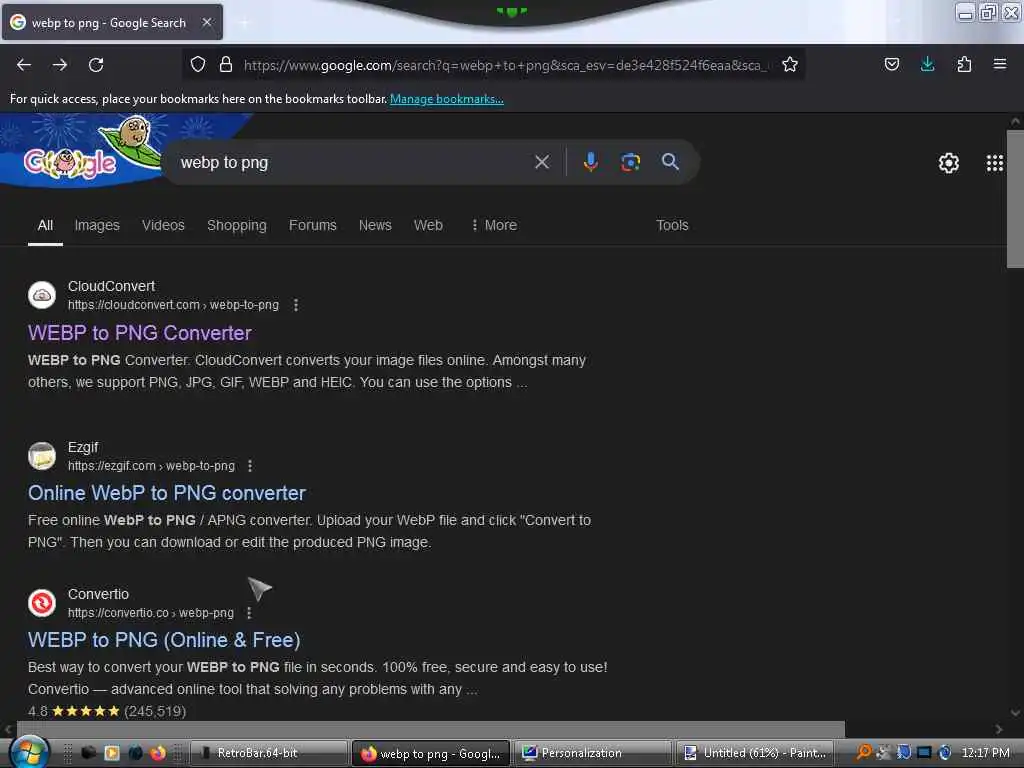This screenshot has width=1024, height=768.
Task: Click the CloudConvert site name text
Action: [111, 286]
